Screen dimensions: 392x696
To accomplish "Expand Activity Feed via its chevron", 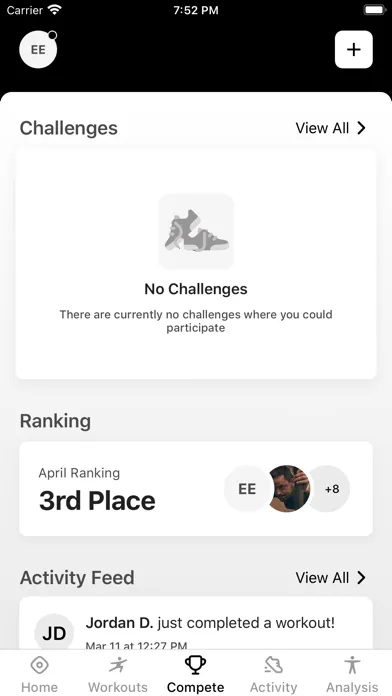I will (x=361, y=577).
